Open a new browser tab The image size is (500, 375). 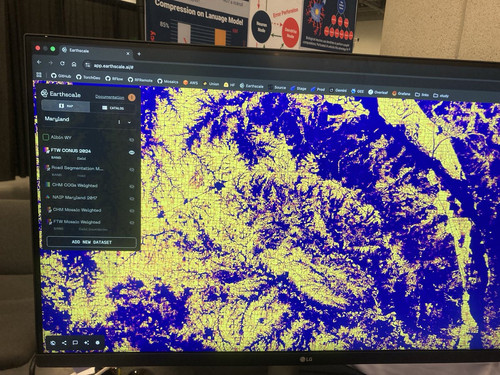pyautogui.click(x=139, y=54)
